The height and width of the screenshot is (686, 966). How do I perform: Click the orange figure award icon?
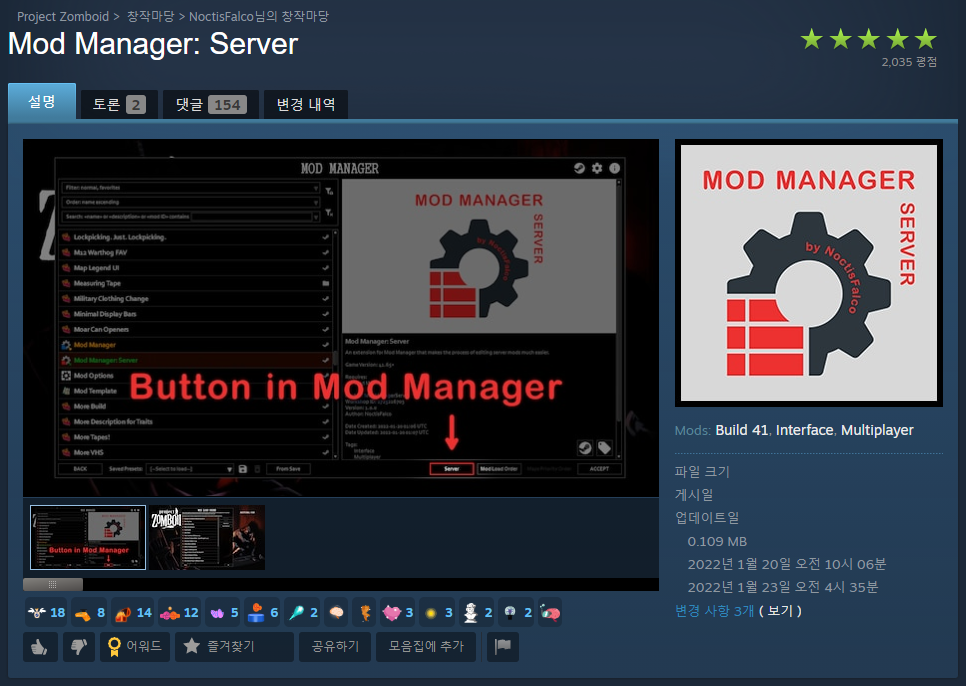365,612
